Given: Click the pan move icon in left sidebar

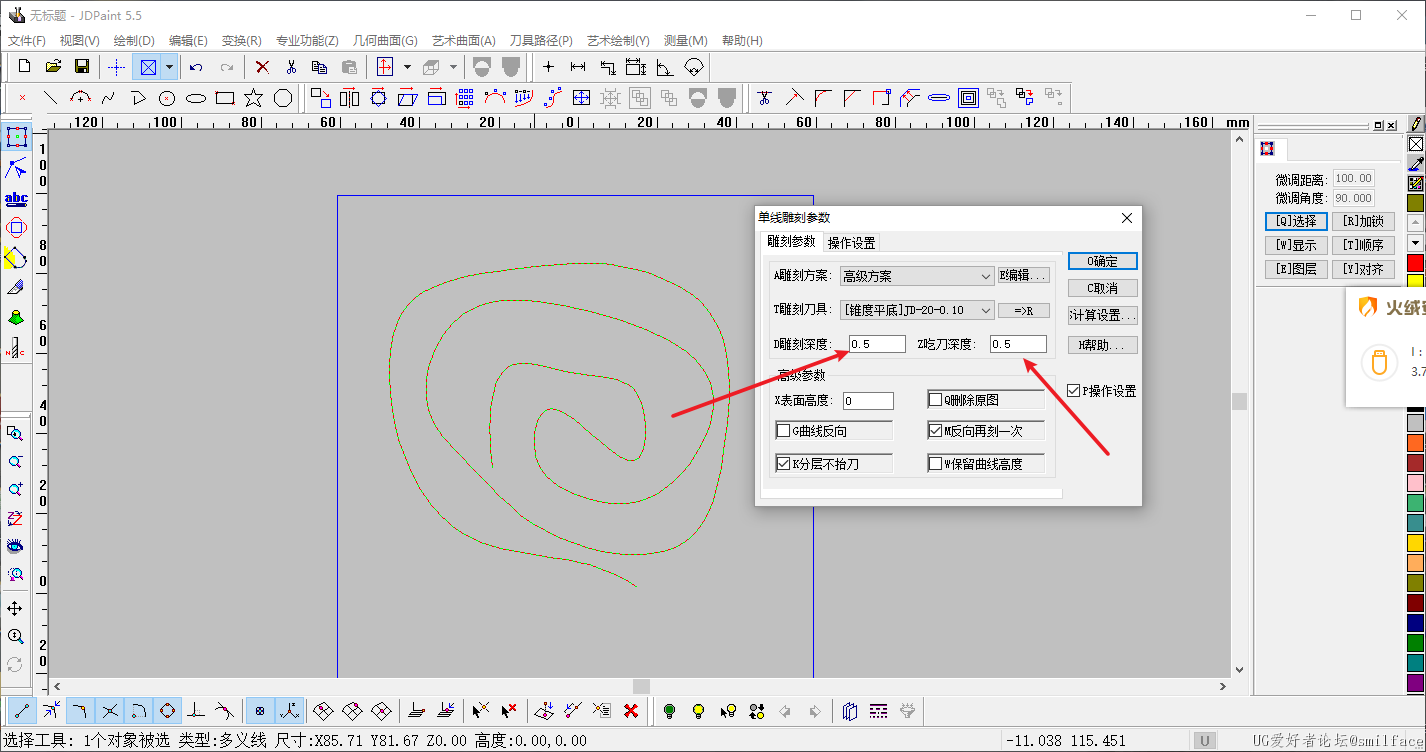Looking at the screenshot, I should pyautogui.click(x=15, y=608).
